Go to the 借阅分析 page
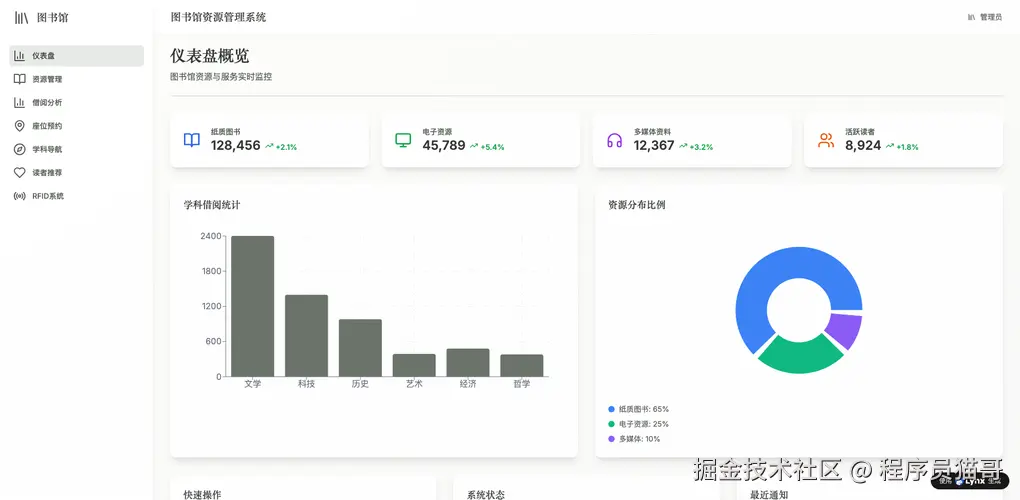Image resolution: width=1020 pixels, height=500 pixels. click(x=77, y=103)
